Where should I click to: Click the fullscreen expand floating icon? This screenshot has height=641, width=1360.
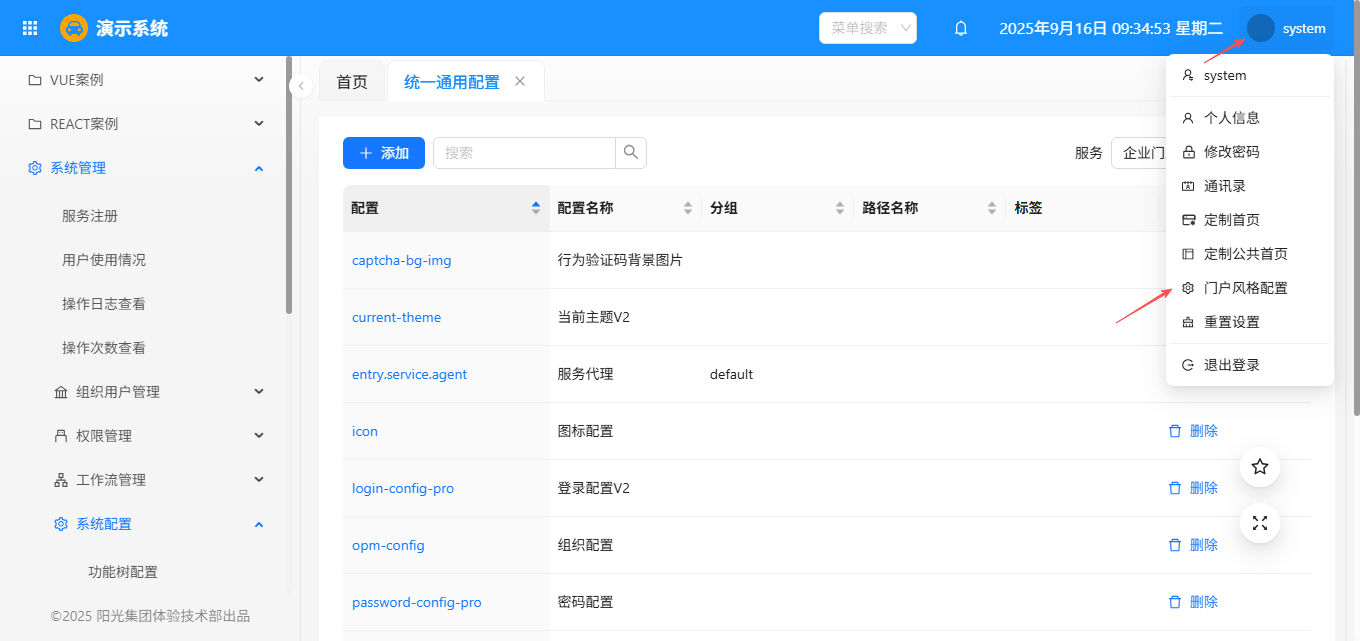tap(1260, 523)
